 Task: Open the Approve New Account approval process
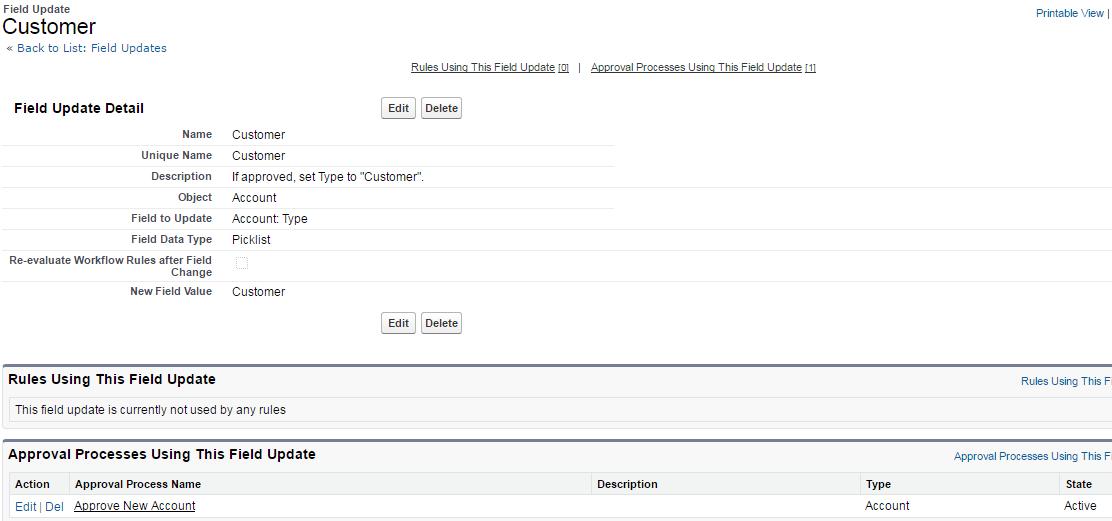pos(135,506)
